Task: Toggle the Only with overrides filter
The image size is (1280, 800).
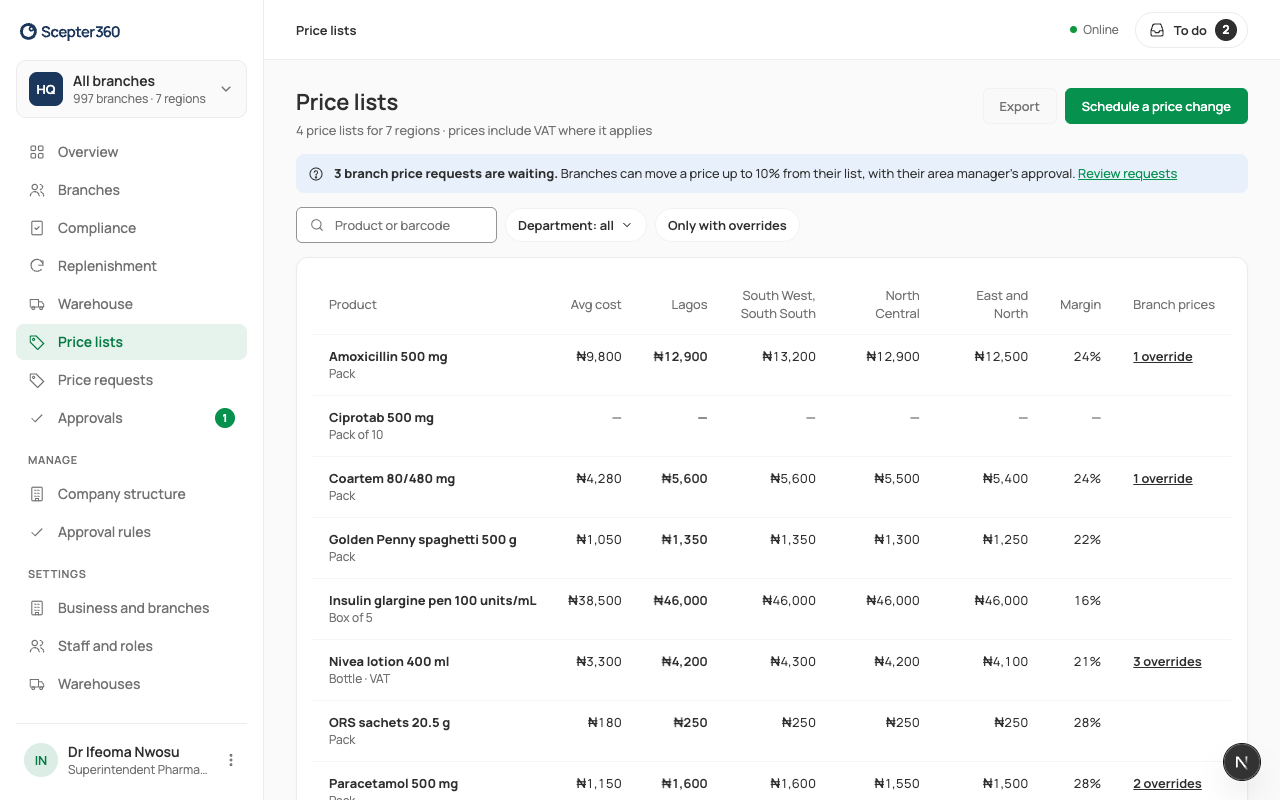Action: point(727,225)
